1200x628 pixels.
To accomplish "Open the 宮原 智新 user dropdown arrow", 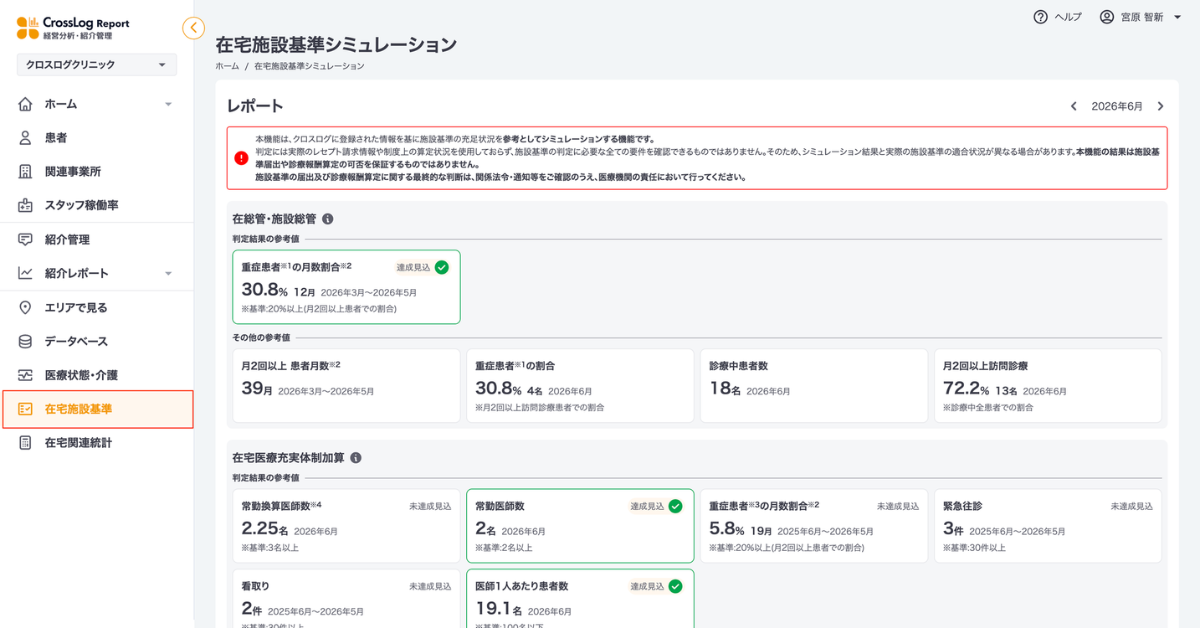I will (1177, 17).
